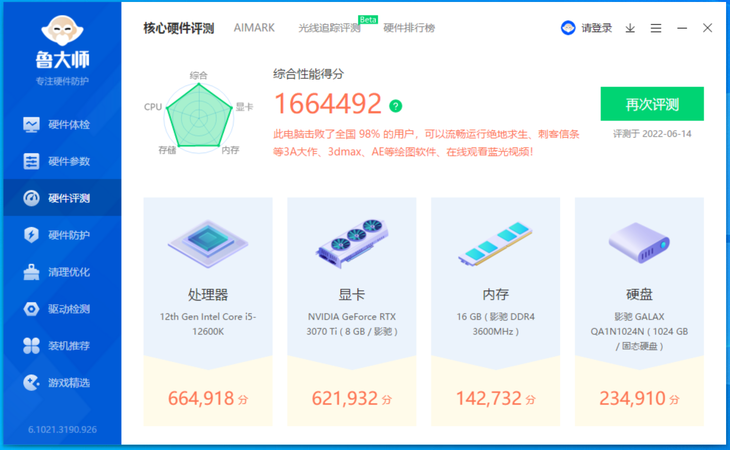Close the 鲁大师 window
This screenshot has height=450, width=730.
point(707,28)
